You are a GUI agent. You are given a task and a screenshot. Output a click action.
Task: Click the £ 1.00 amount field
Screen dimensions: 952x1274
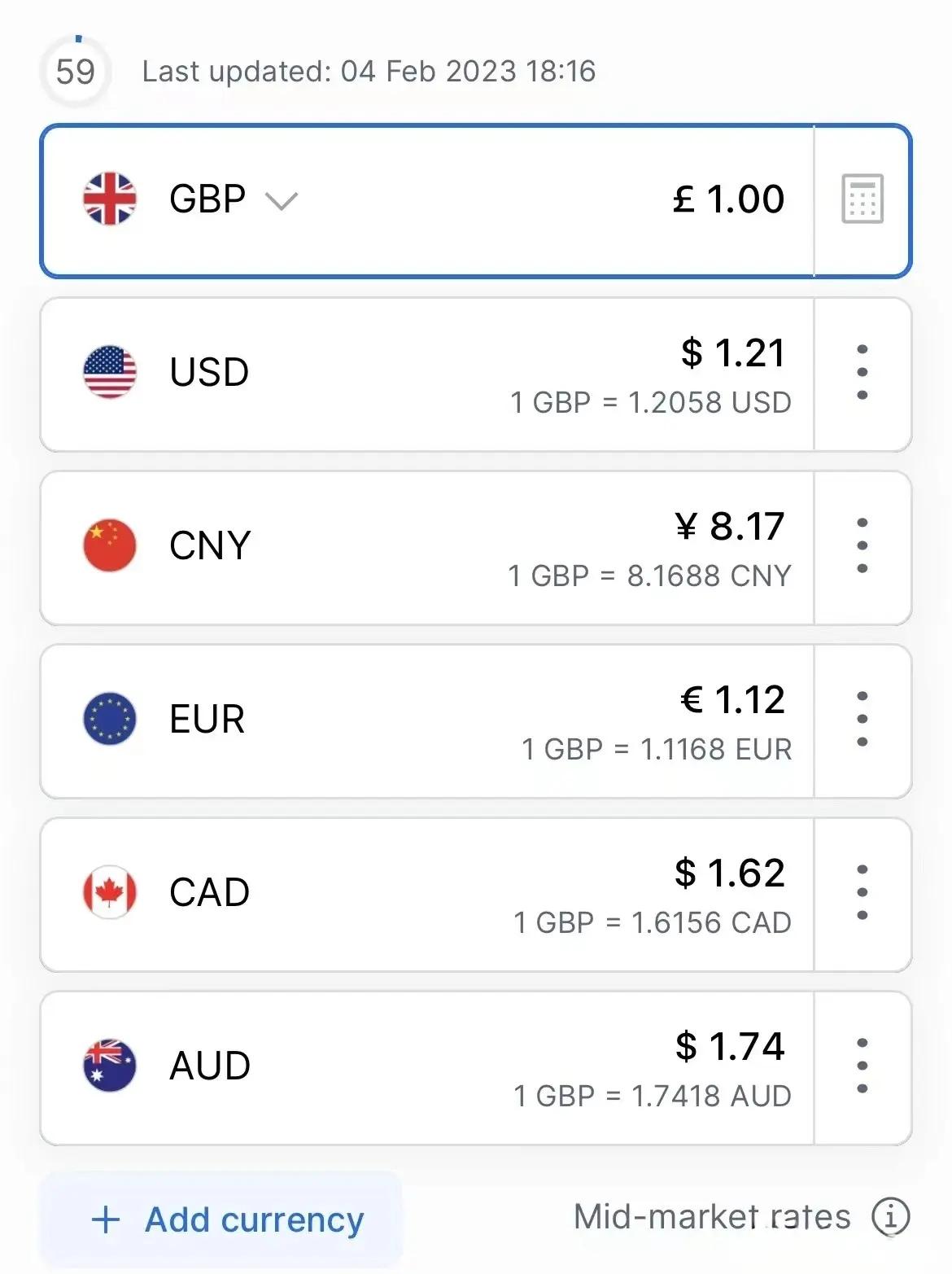[x=728, y=199]
